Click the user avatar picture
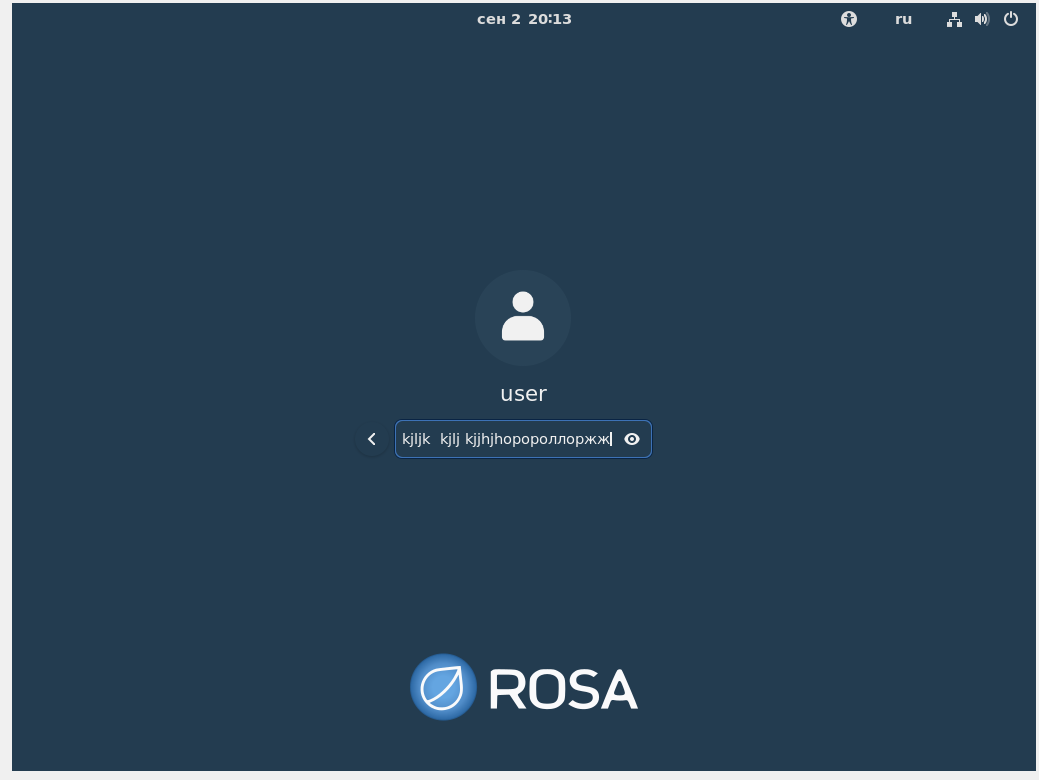This screenshot has width=1039, height=780. coord(523,318)
